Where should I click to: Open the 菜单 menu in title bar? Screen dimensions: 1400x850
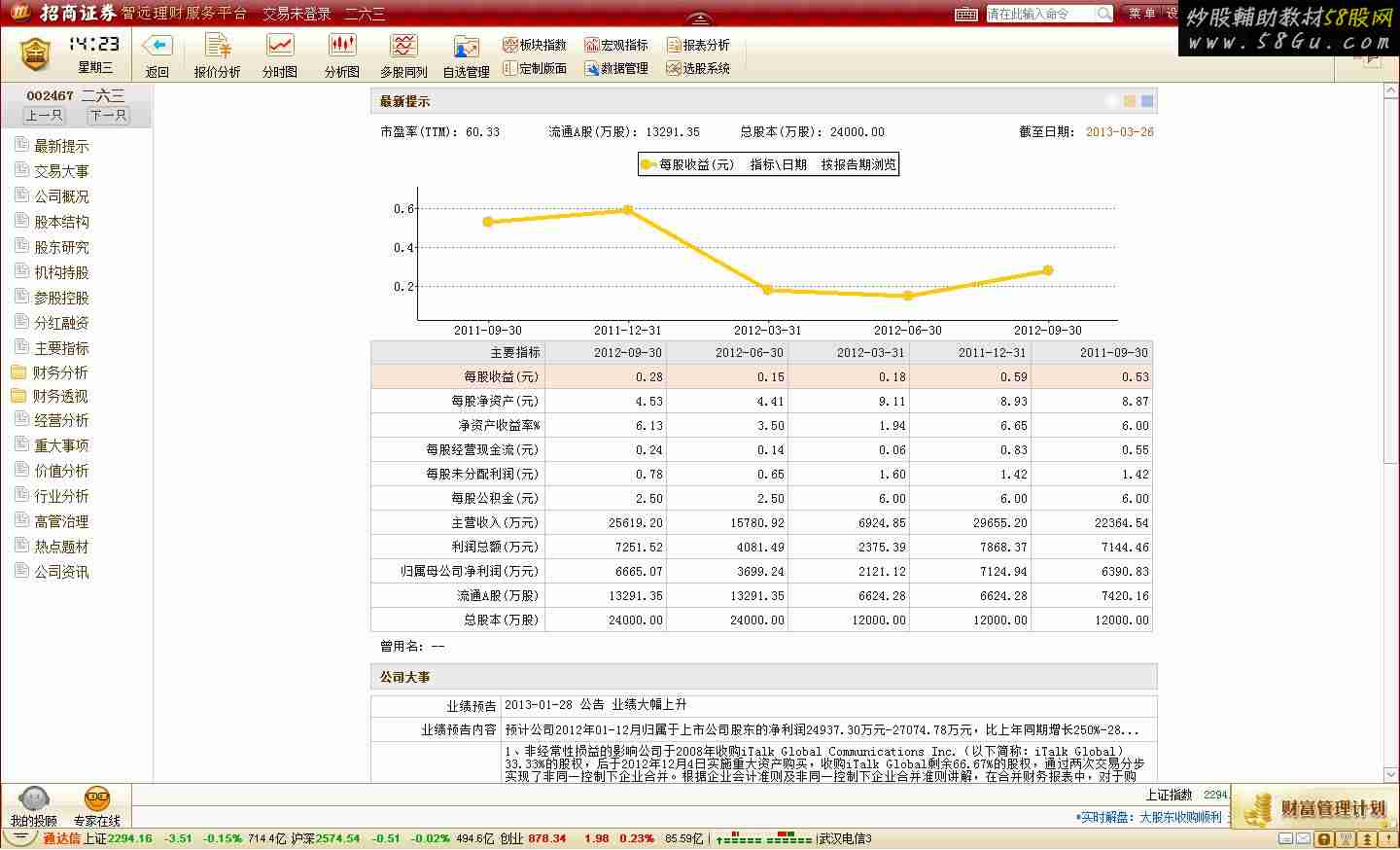(1142, 14)
